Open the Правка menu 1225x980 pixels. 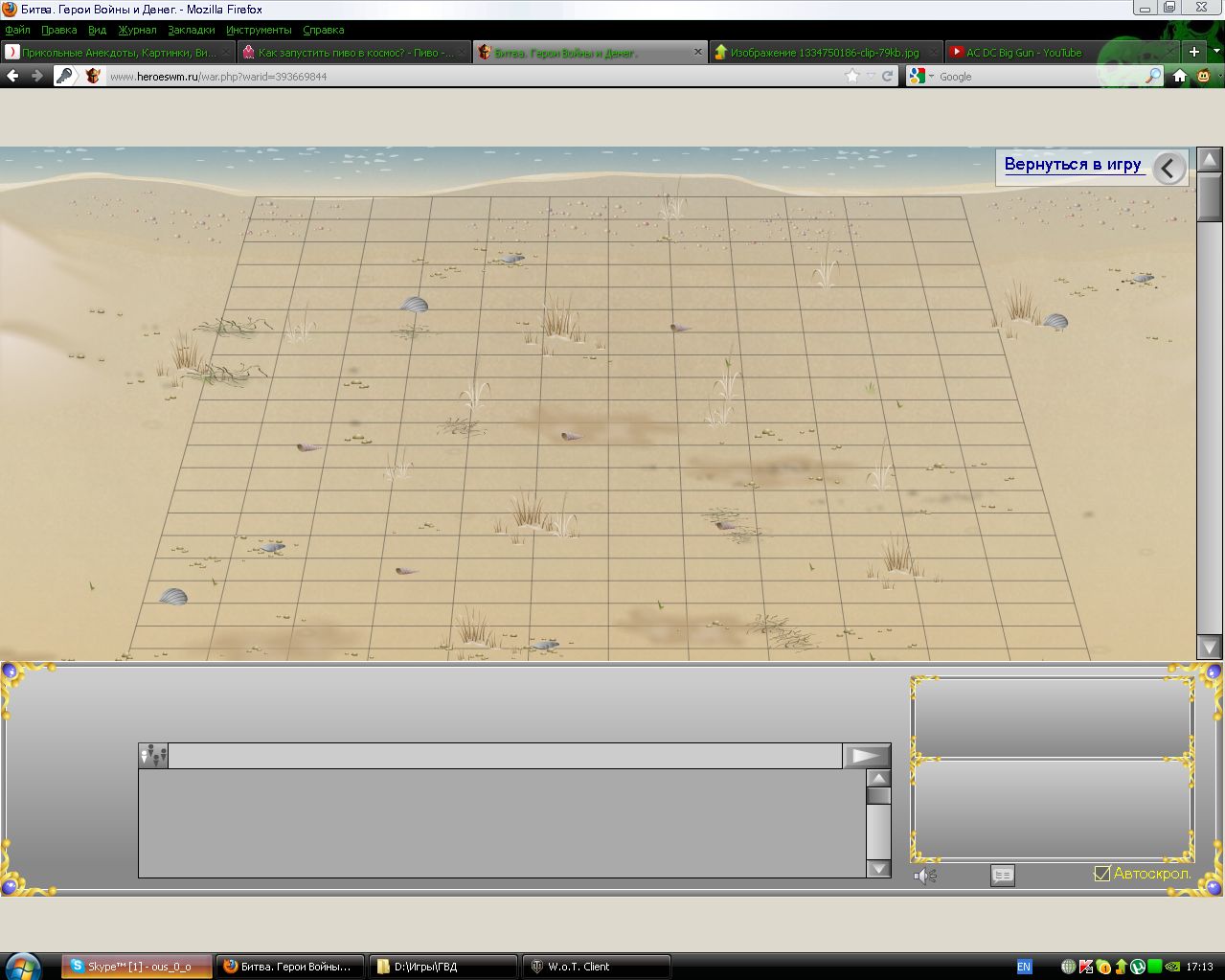point(59,30)
